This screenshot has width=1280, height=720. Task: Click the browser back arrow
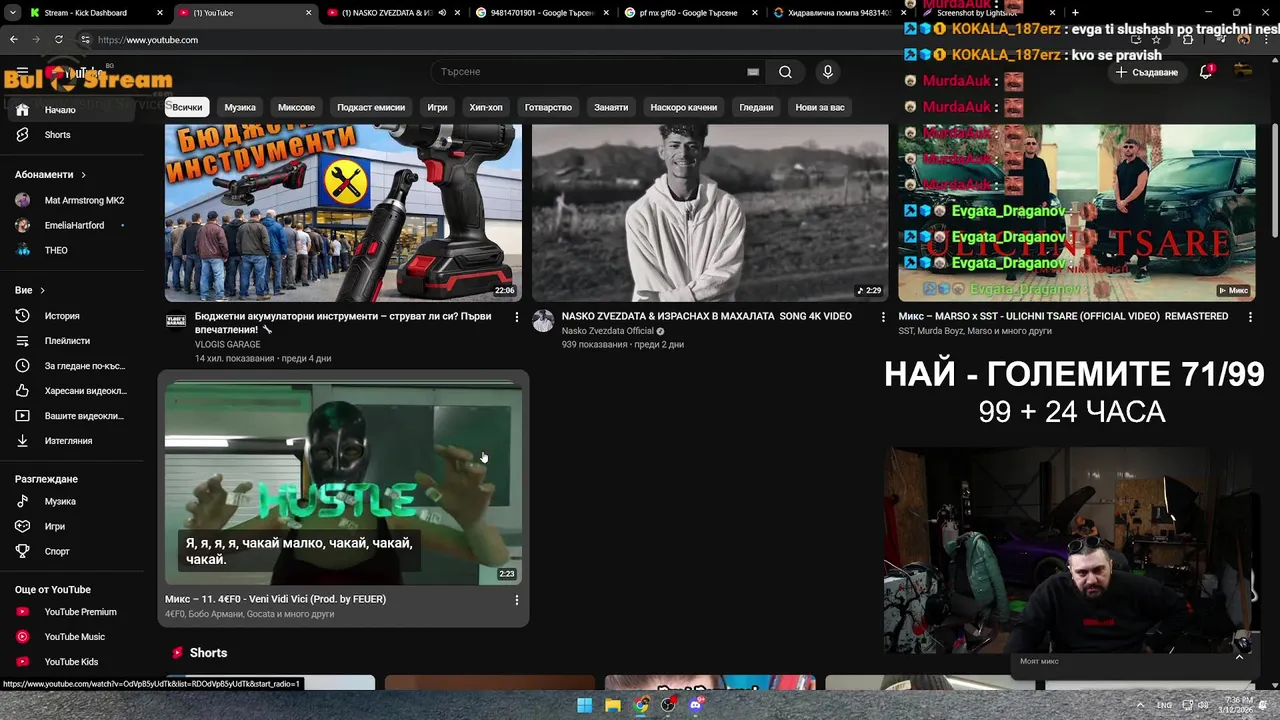coord(13,40)
